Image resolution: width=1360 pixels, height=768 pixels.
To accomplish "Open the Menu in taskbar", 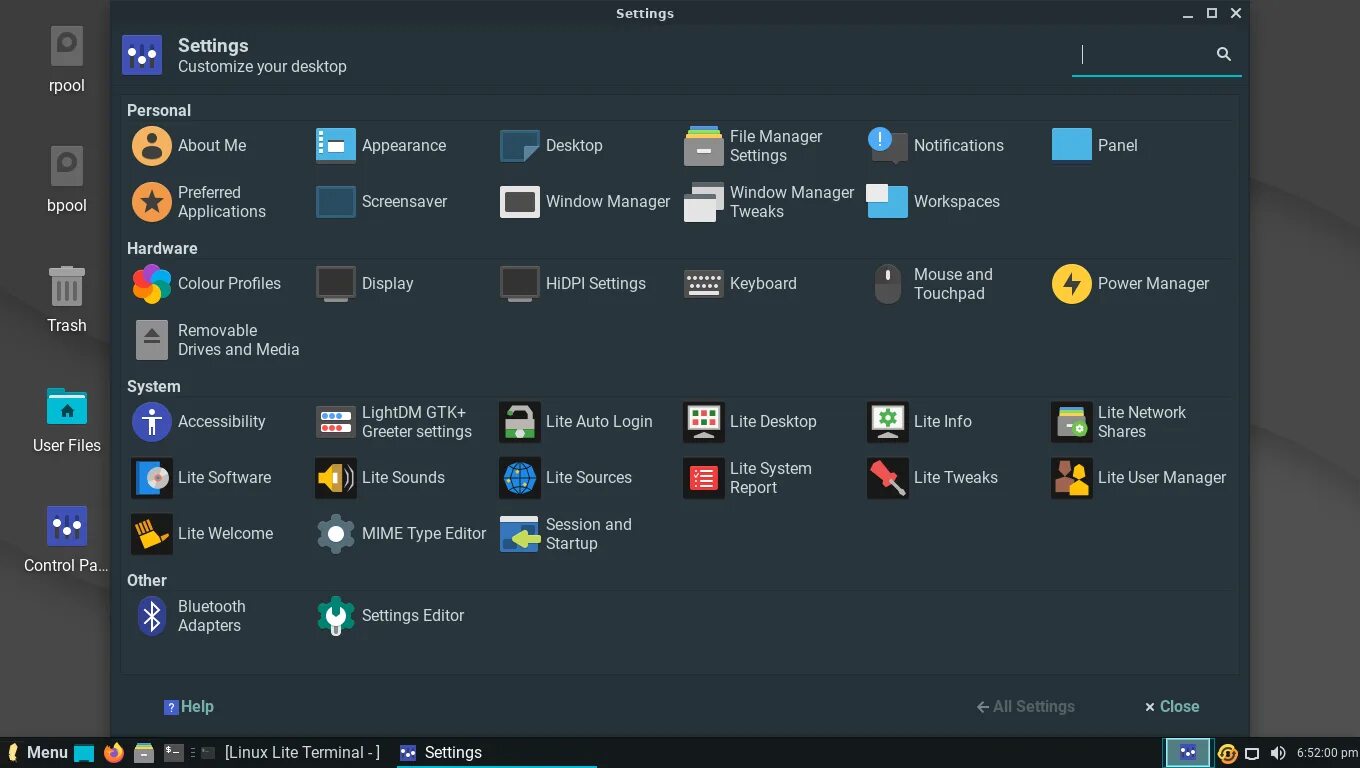I will [x=37, y=753].
